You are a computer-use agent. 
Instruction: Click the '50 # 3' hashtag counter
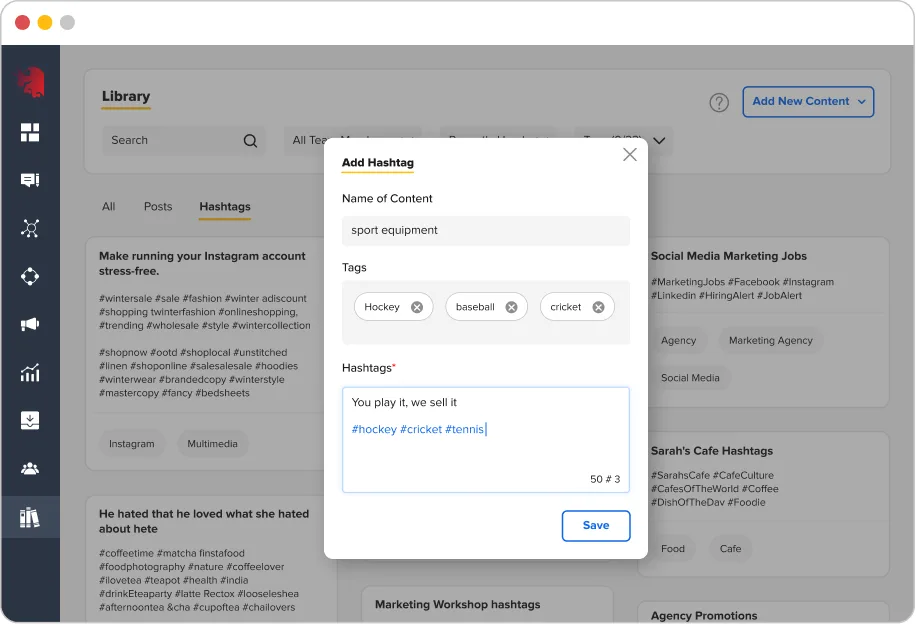tap(605, 480)
